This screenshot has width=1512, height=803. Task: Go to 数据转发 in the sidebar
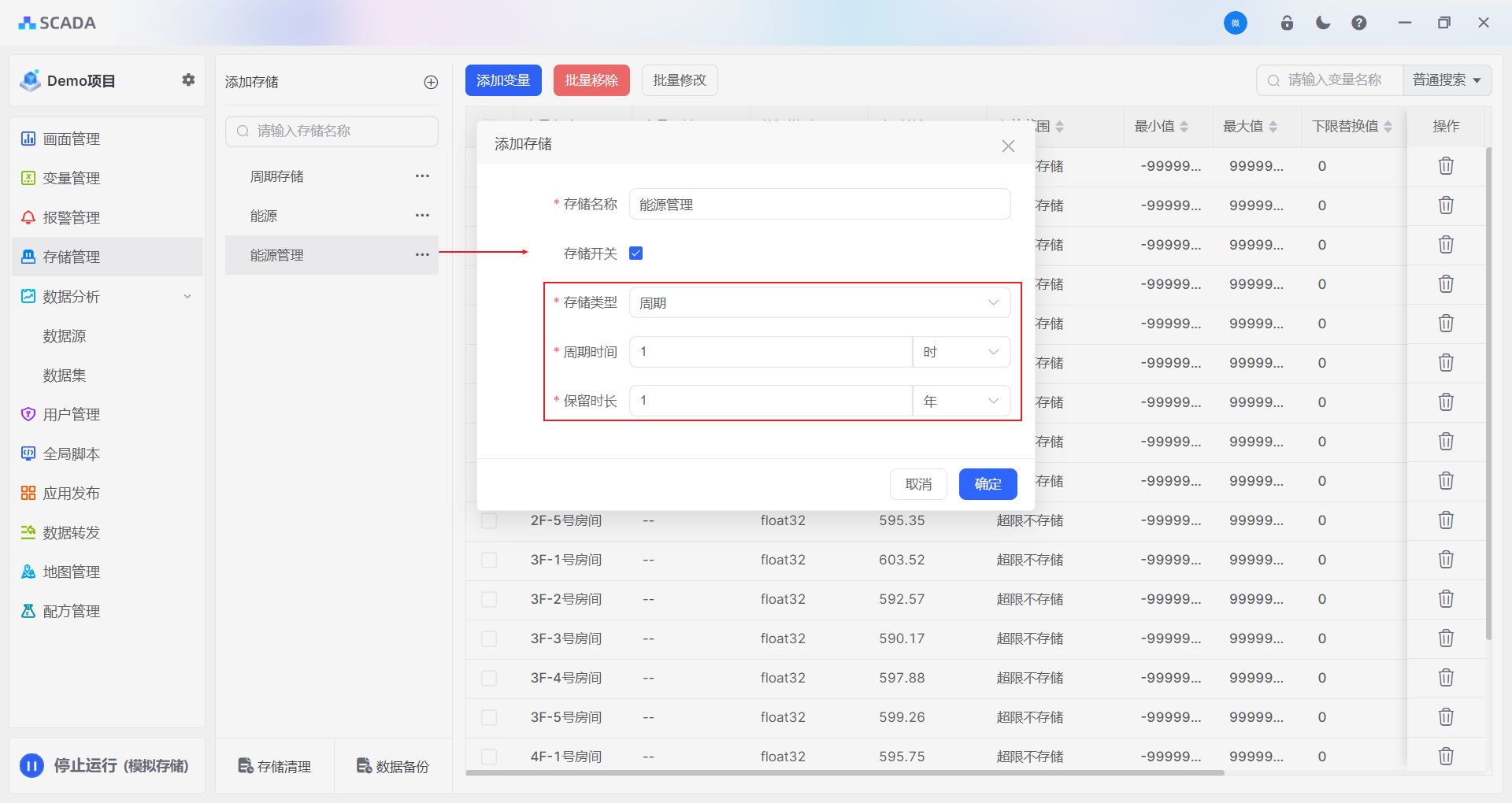pyautogui.click(x=71, y=533)
